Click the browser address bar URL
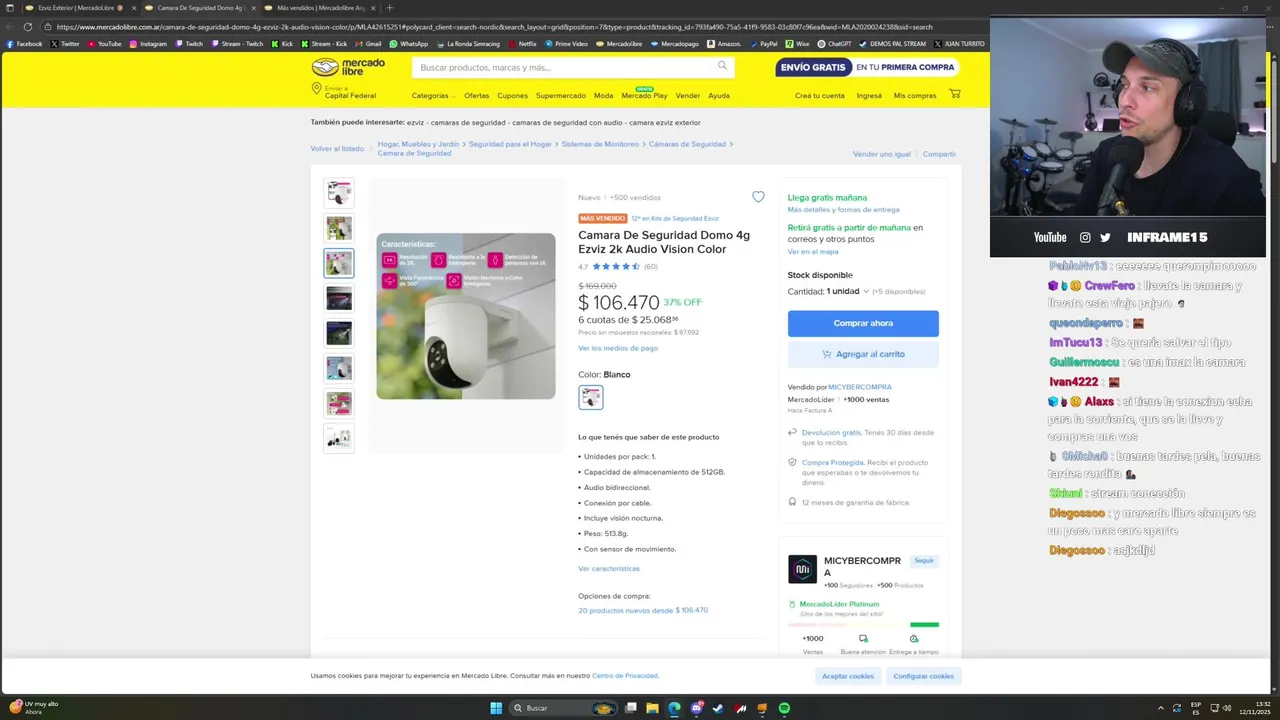Image resolution: width=1280 pixels, height=720 pixels. pyautogui.click(x=494, y=27)
